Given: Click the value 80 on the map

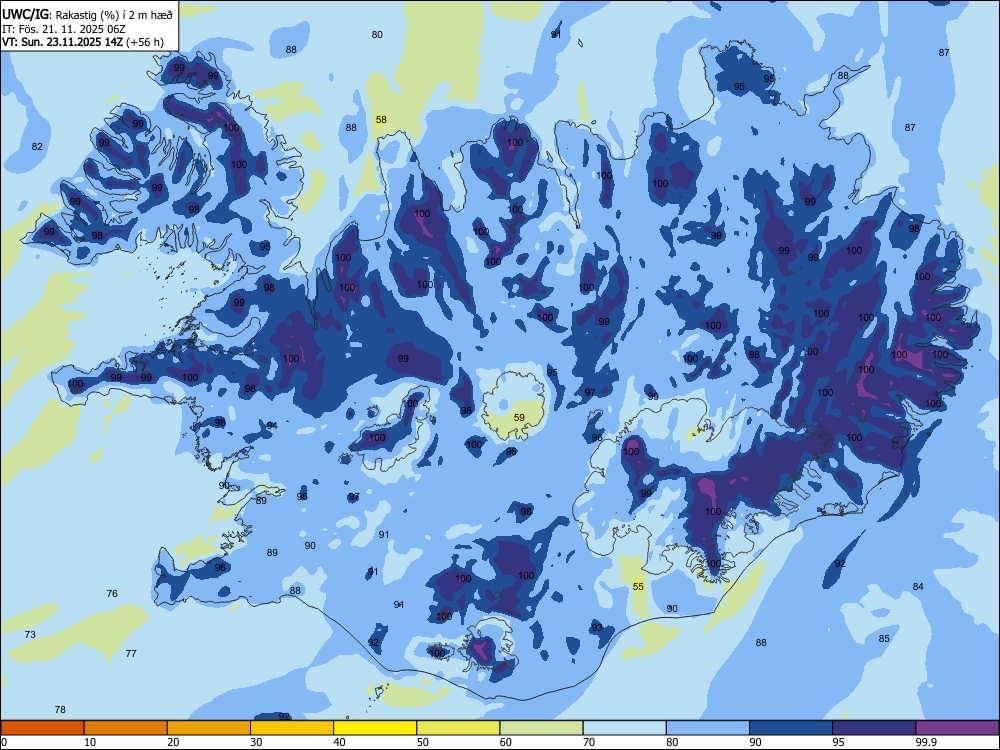Looking at the screenshot, I should tap(378, 34).
